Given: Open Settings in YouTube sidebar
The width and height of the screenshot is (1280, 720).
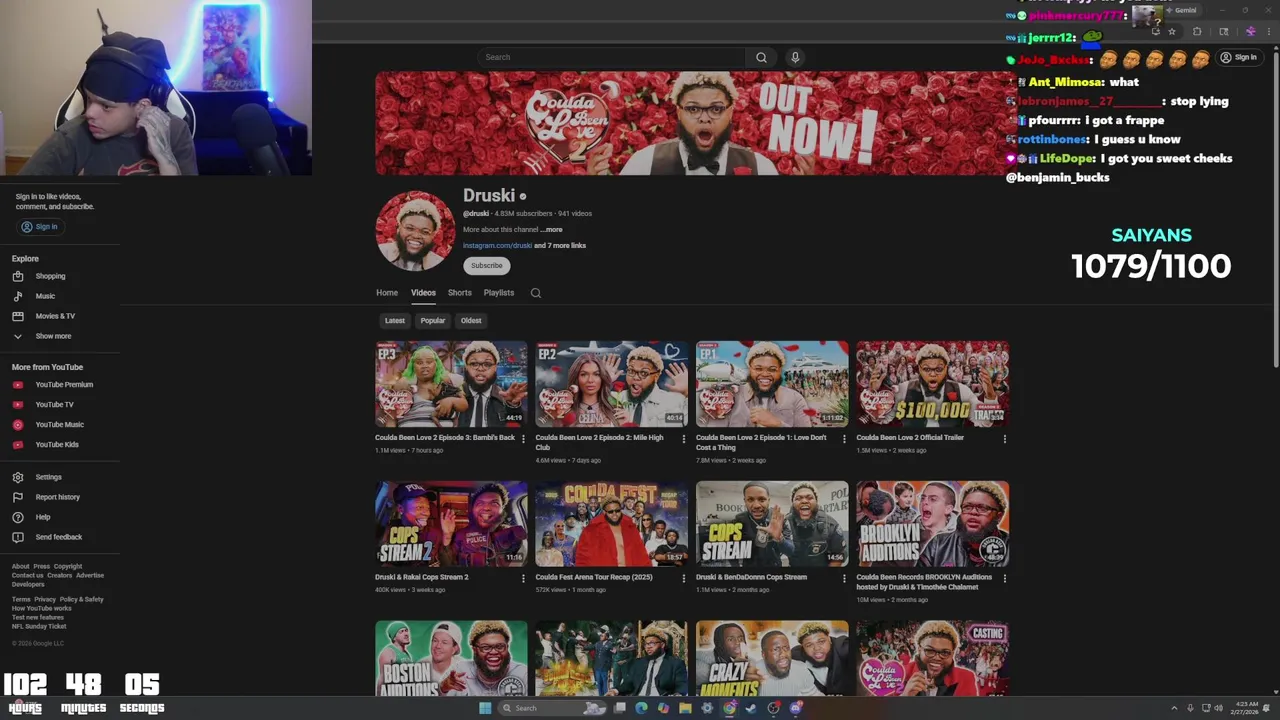Looking at the screenshot, I should 48,477.
